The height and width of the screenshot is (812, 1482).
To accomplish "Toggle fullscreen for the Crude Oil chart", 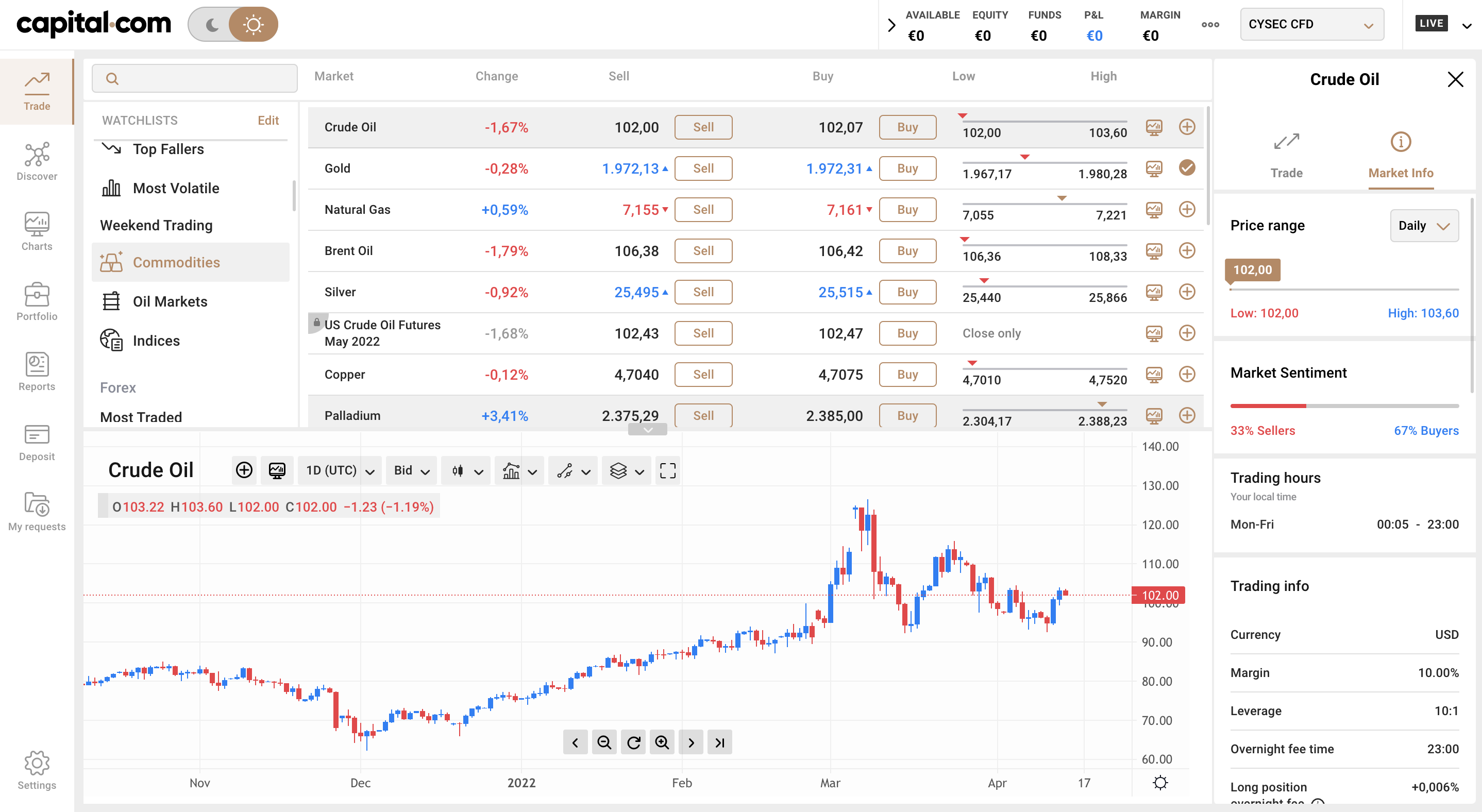I will [x=667, y=470].
